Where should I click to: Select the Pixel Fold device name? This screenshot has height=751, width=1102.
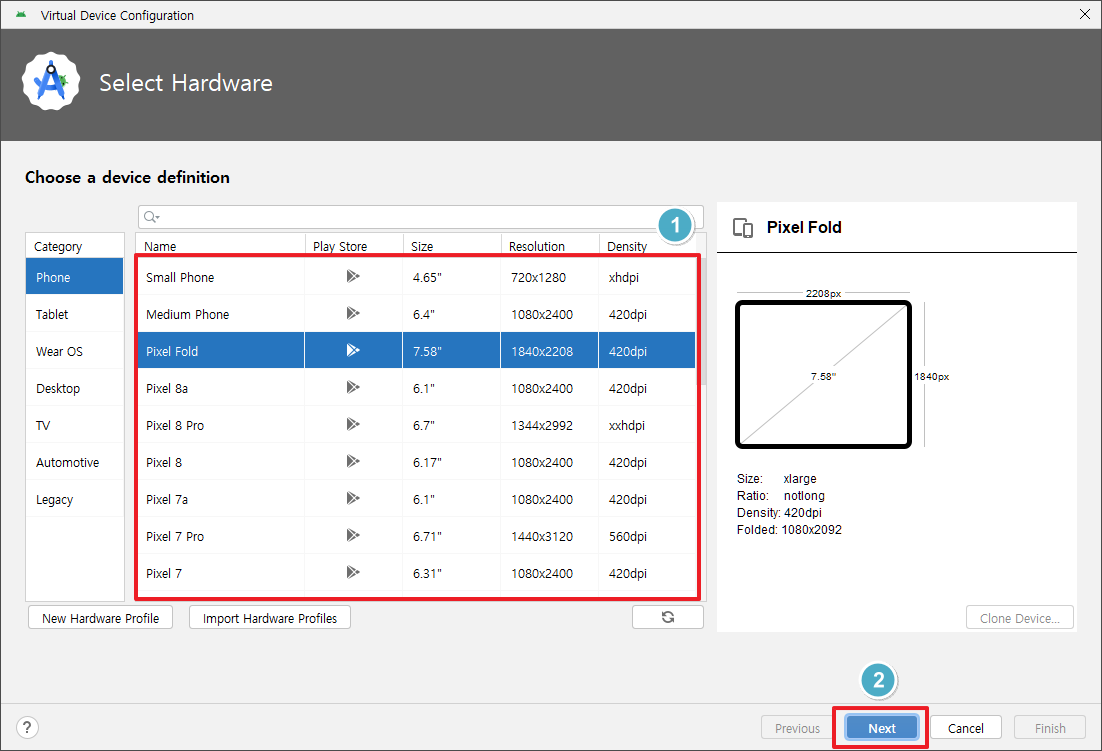(x=172, y=351)
